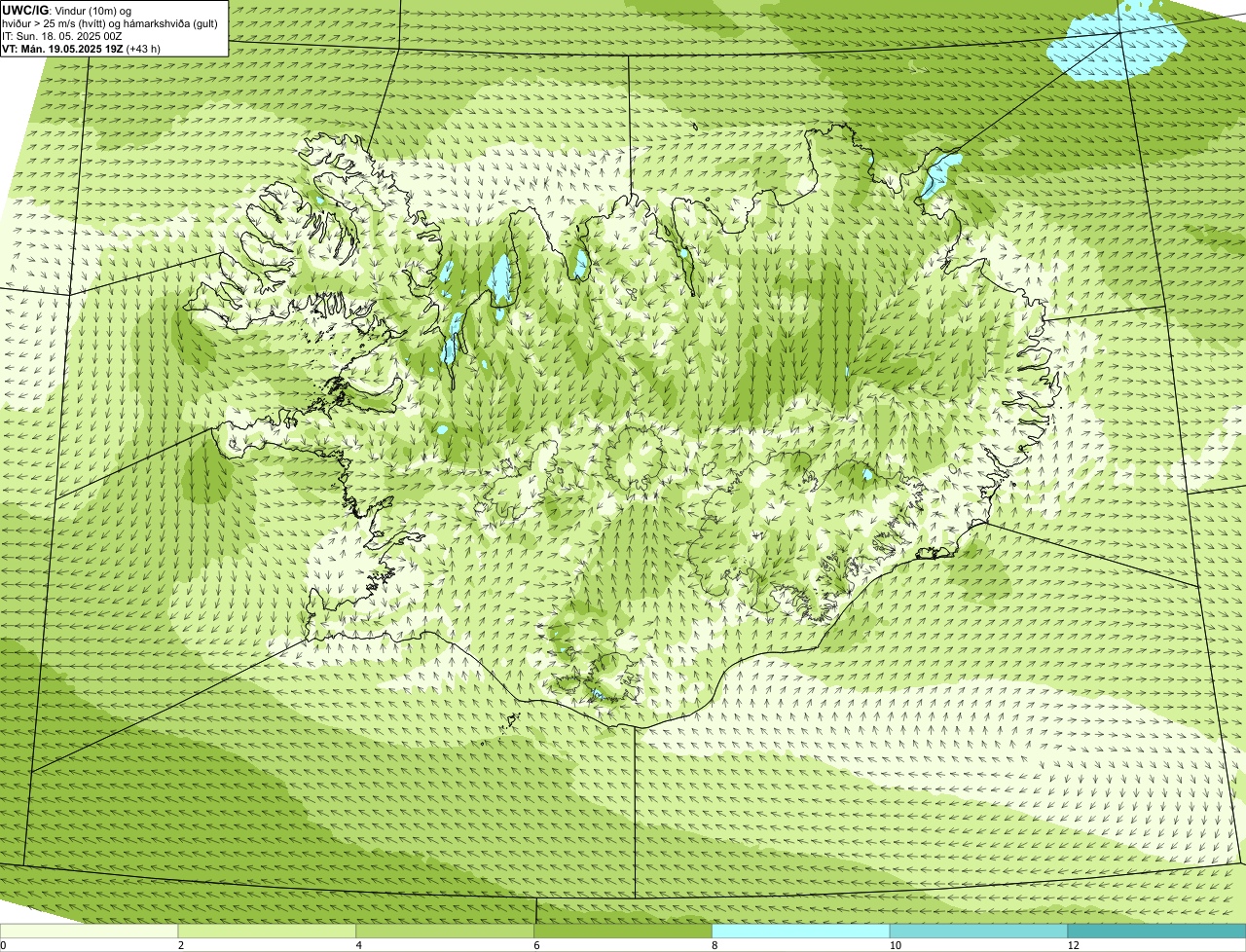Select the 2–4 light green scale segment
Screen dimensions: 1246x952
(267, 931)
